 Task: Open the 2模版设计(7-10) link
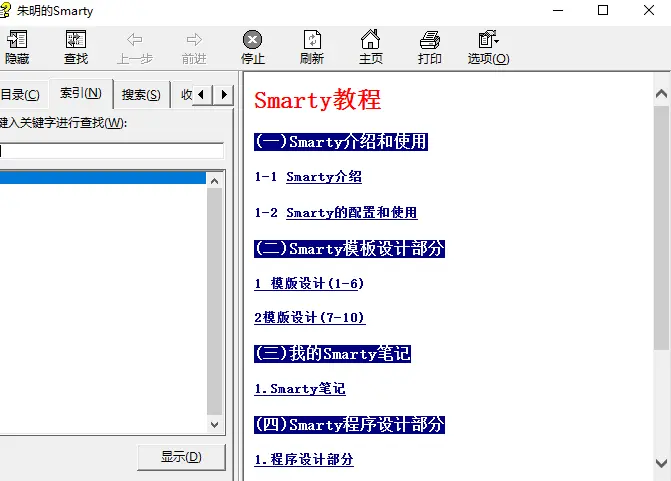[x=309, y=318]
